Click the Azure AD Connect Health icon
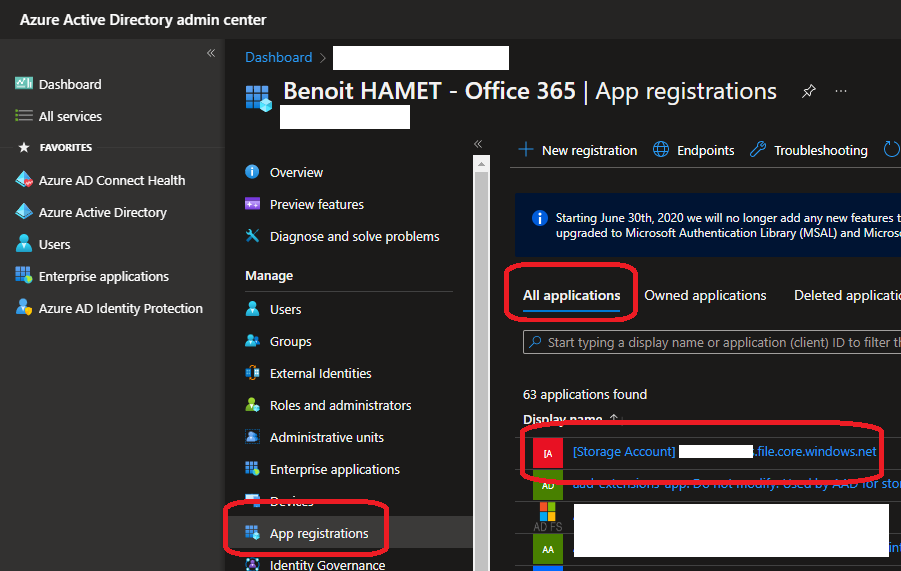901x571 pixels. 24,180
